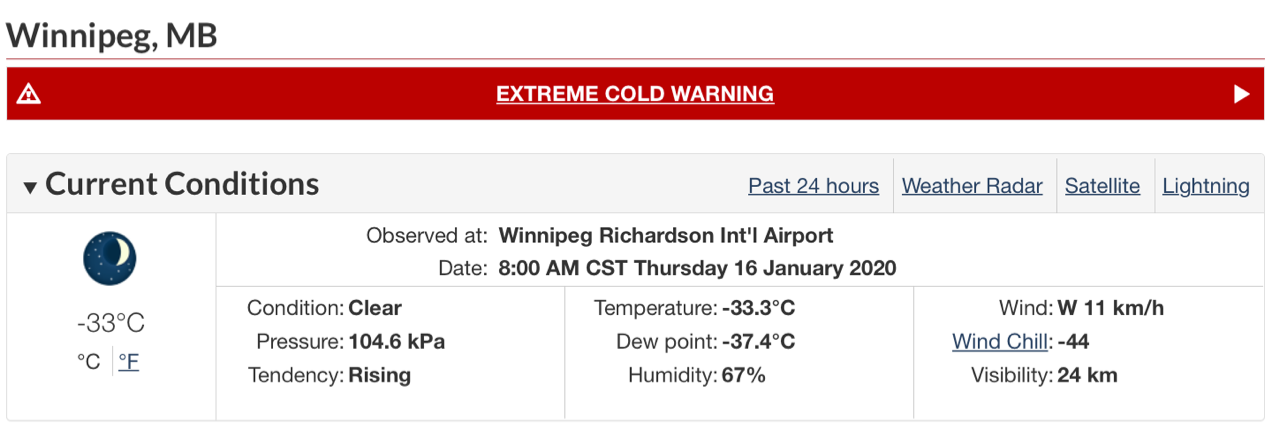Click the 104.6 kPa pressure value
This screenshot has width=1280, height=439.
[396, 342]
